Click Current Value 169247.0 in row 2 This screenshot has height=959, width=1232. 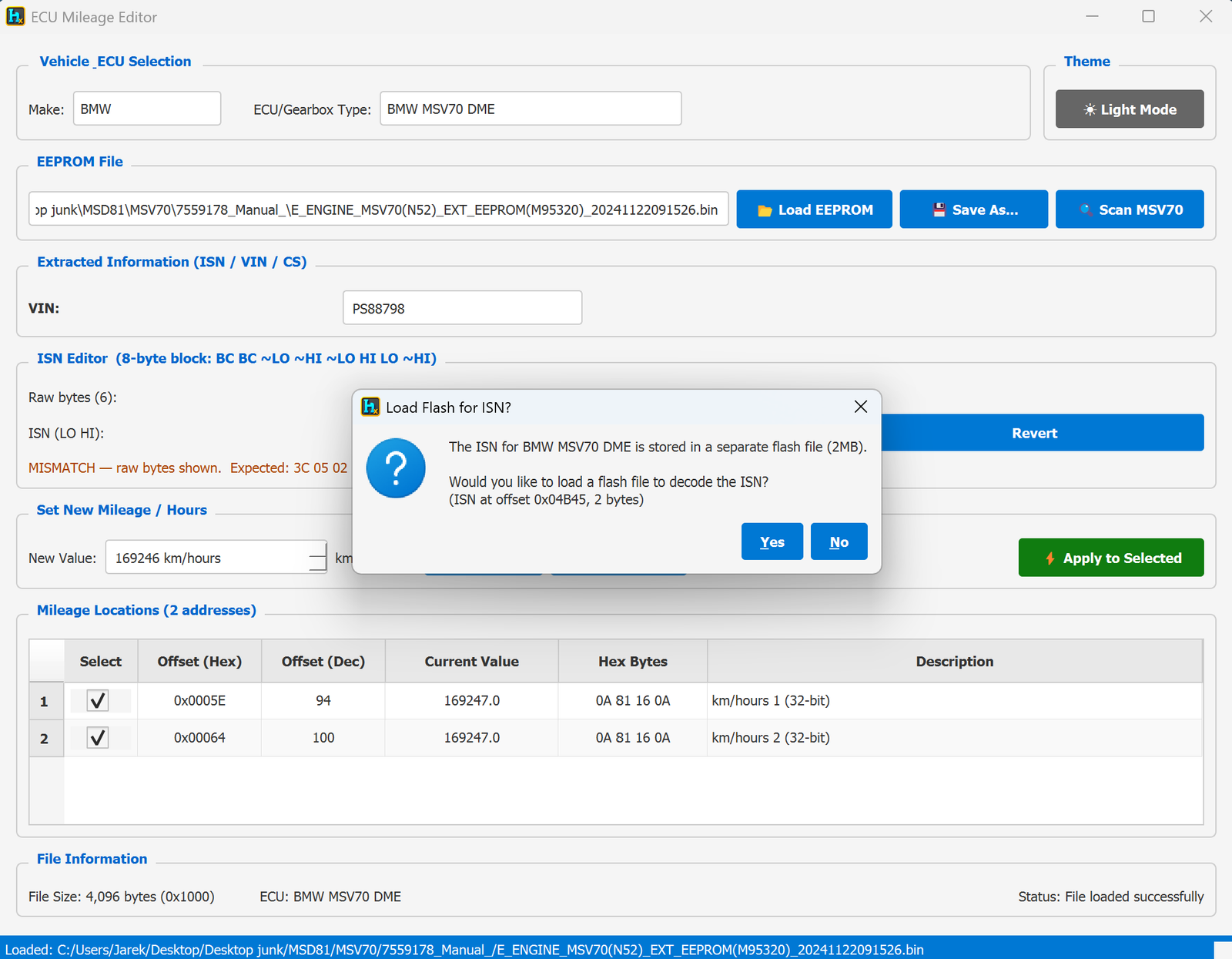point(472,738)
